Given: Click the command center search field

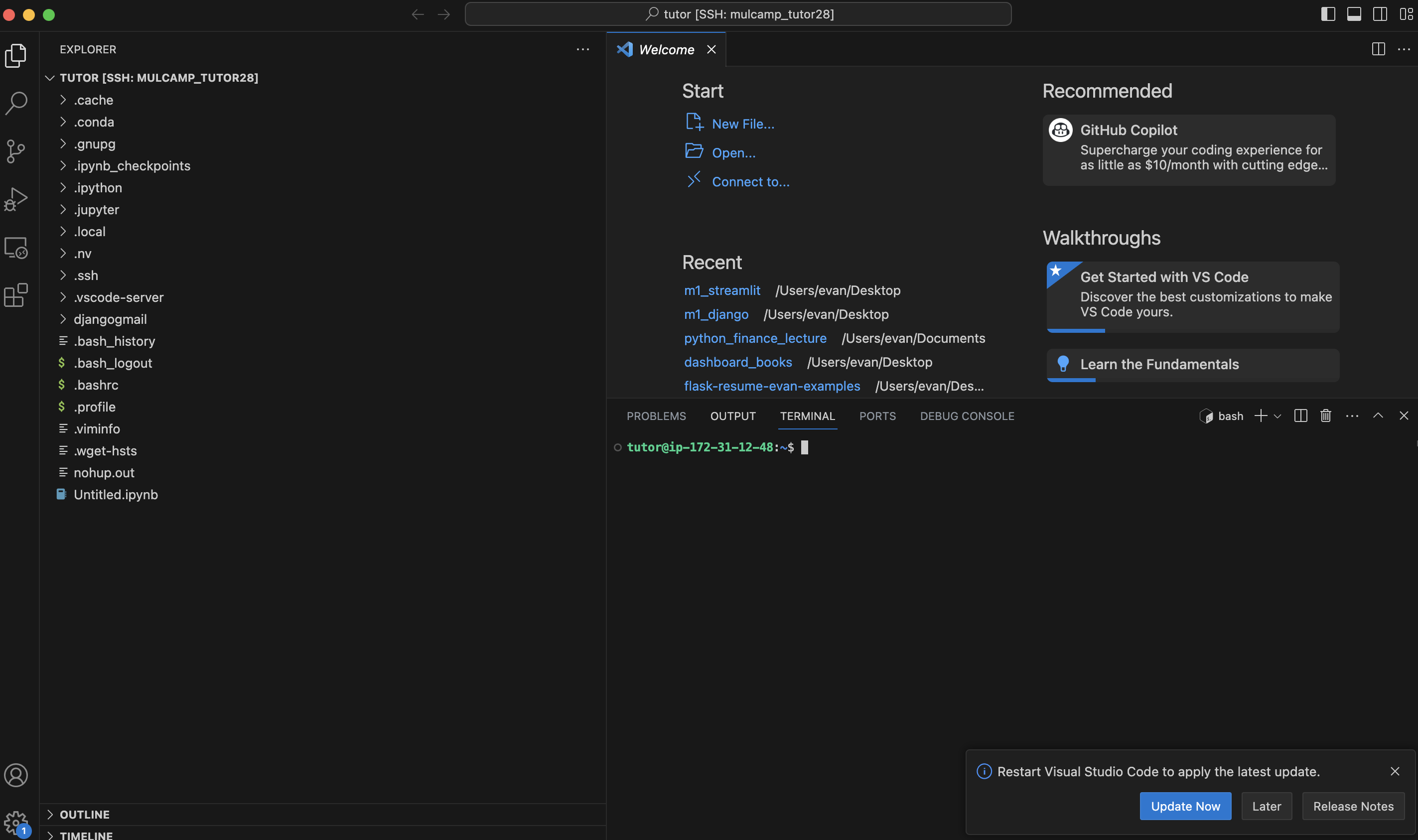Looking at the screenshot, I should pos(738,14).
